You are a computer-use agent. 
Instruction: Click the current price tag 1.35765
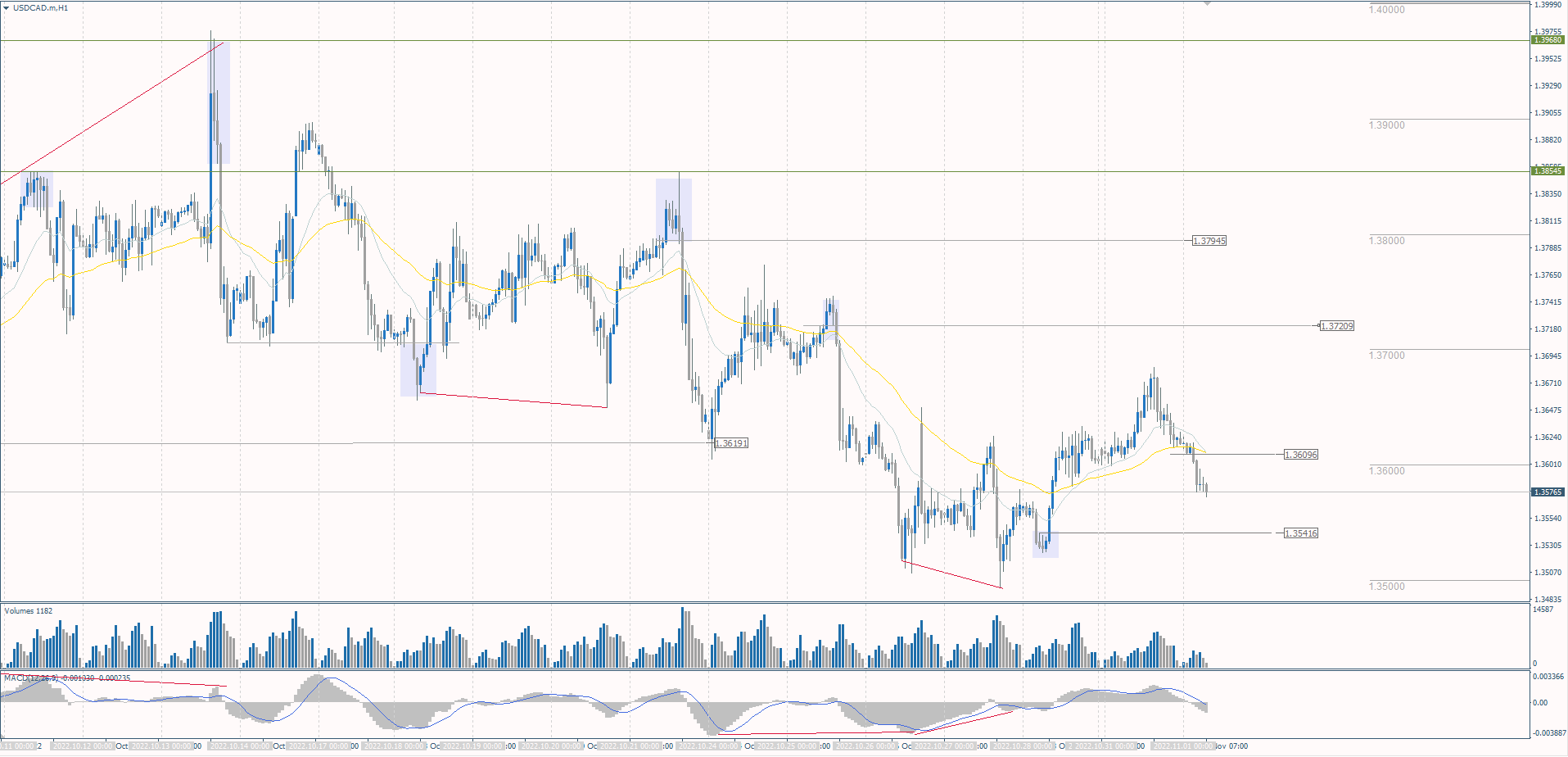pyautogui.click(x=1548, y=492)
